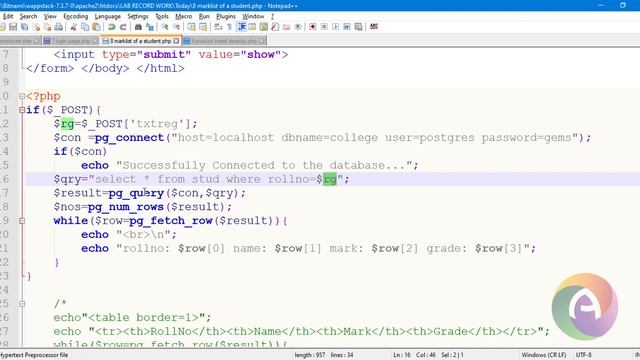This screenshot has width=640, height=360.
Task: Undo the last edit with the green arrow
Action: (111, 27)
